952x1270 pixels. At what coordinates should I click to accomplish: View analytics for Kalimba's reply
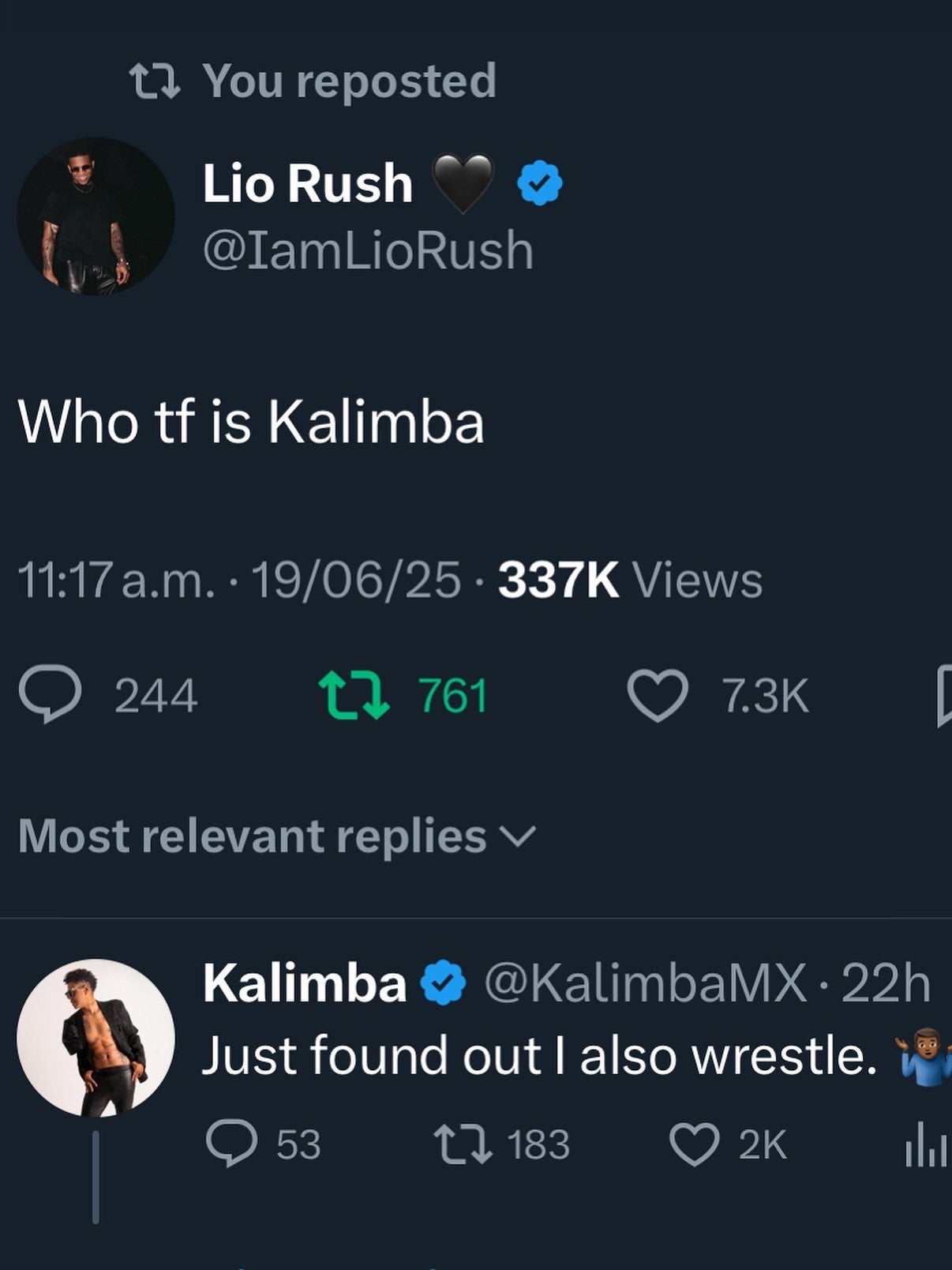(x=925, y=1144)
